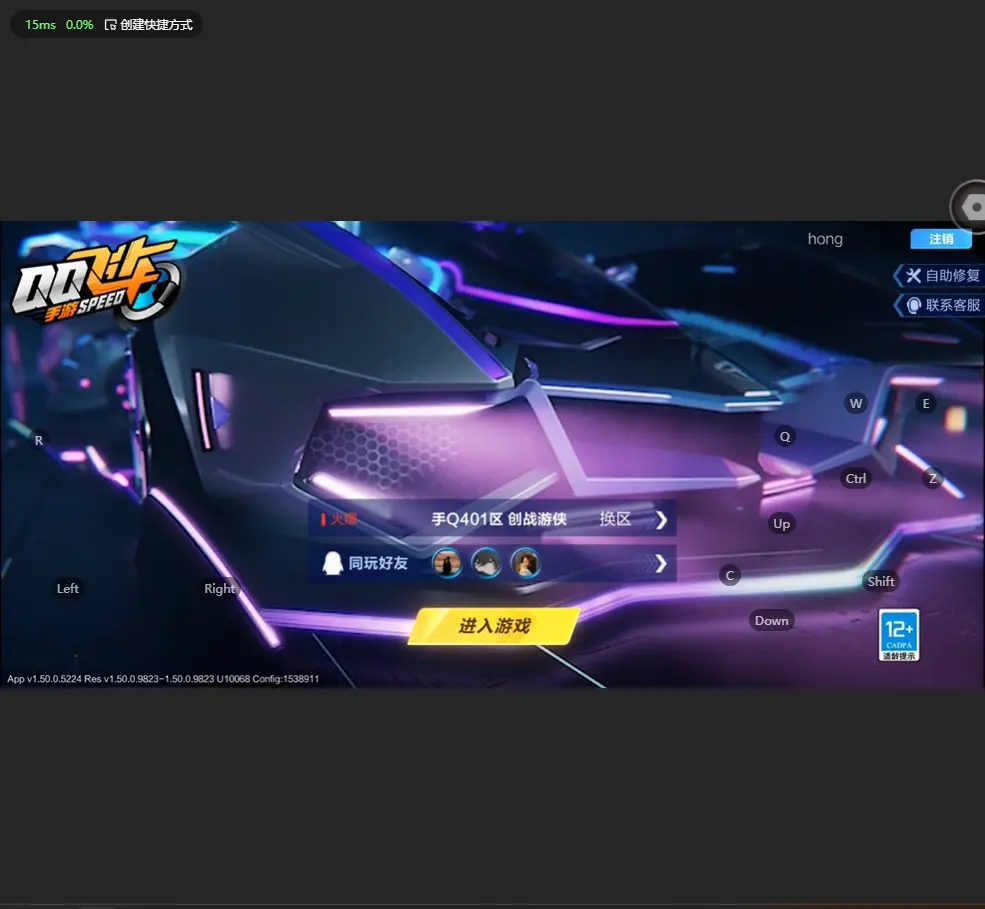Click the App version text line

click(x=163, y=678)
